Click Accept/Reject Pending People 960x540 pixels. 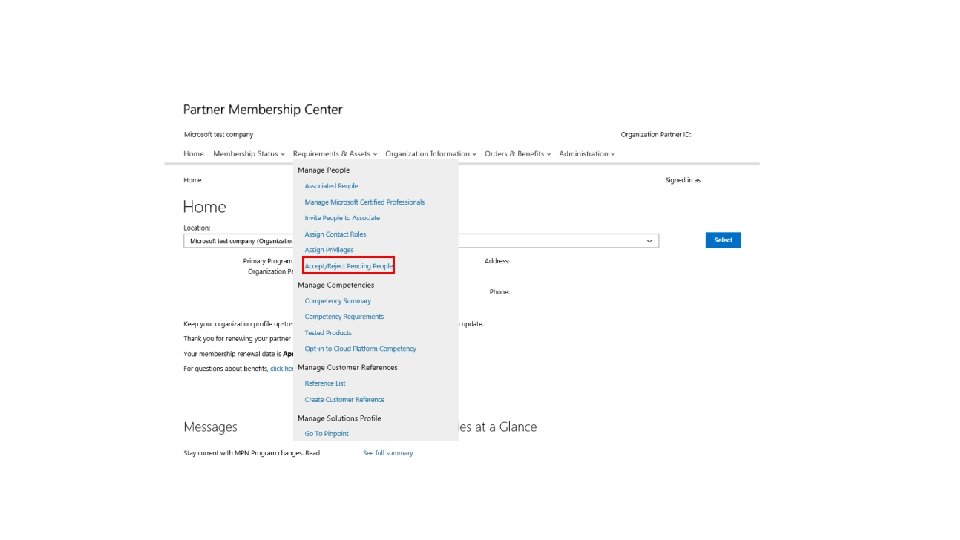click(x=348, y=266)
